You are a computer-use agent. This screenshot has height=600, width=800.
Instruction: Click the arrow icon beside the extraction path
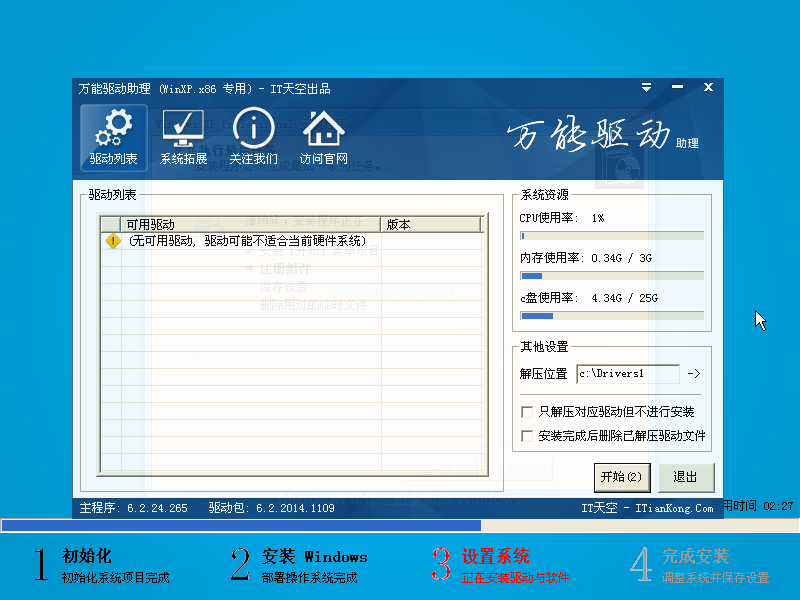tap(694, 374)
